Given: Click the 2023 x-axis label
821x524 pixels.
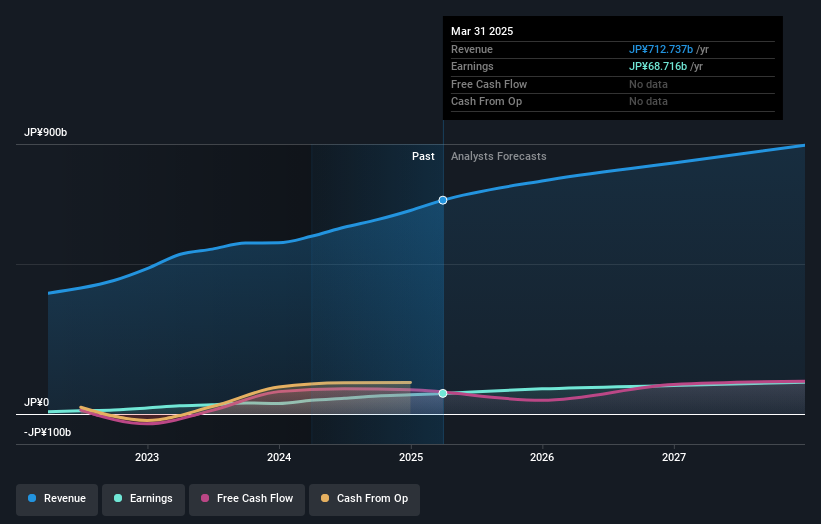Looking at the screenshot, I should [x=147, y=458].
